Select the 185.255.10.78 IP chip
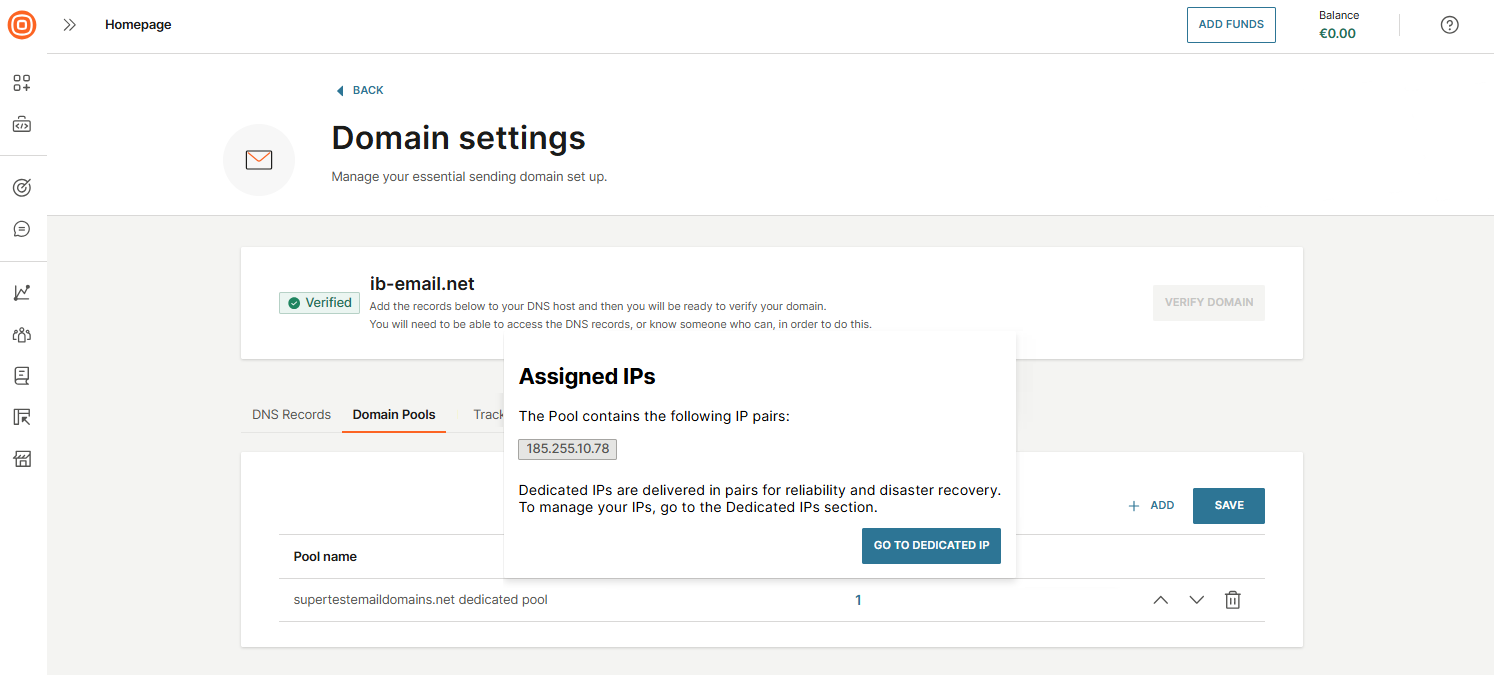 [567, 448]
